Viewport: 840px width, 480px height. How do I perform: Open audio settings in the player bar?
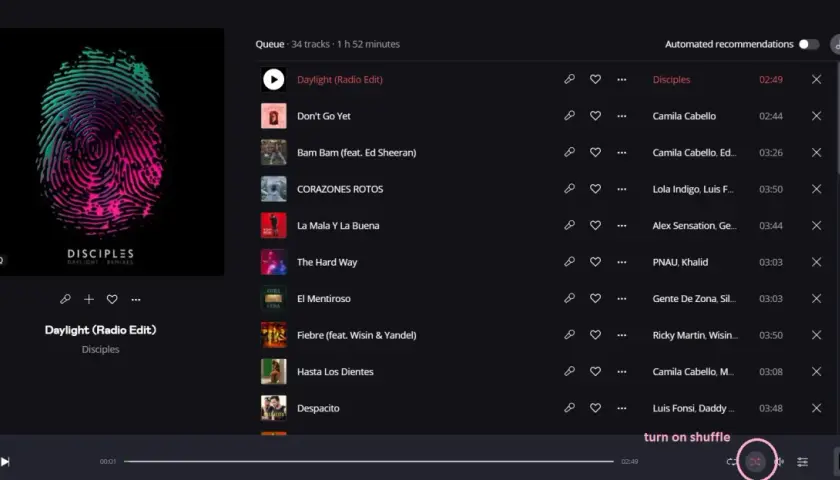pyautogui.click(x=802, y=461)
